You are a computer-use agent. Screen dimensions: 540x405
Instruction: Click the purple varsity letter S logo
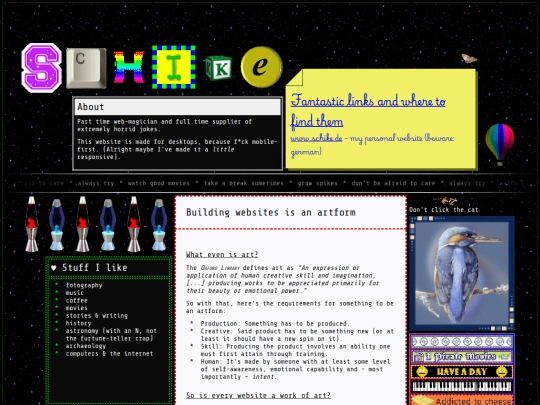(42, 68)
